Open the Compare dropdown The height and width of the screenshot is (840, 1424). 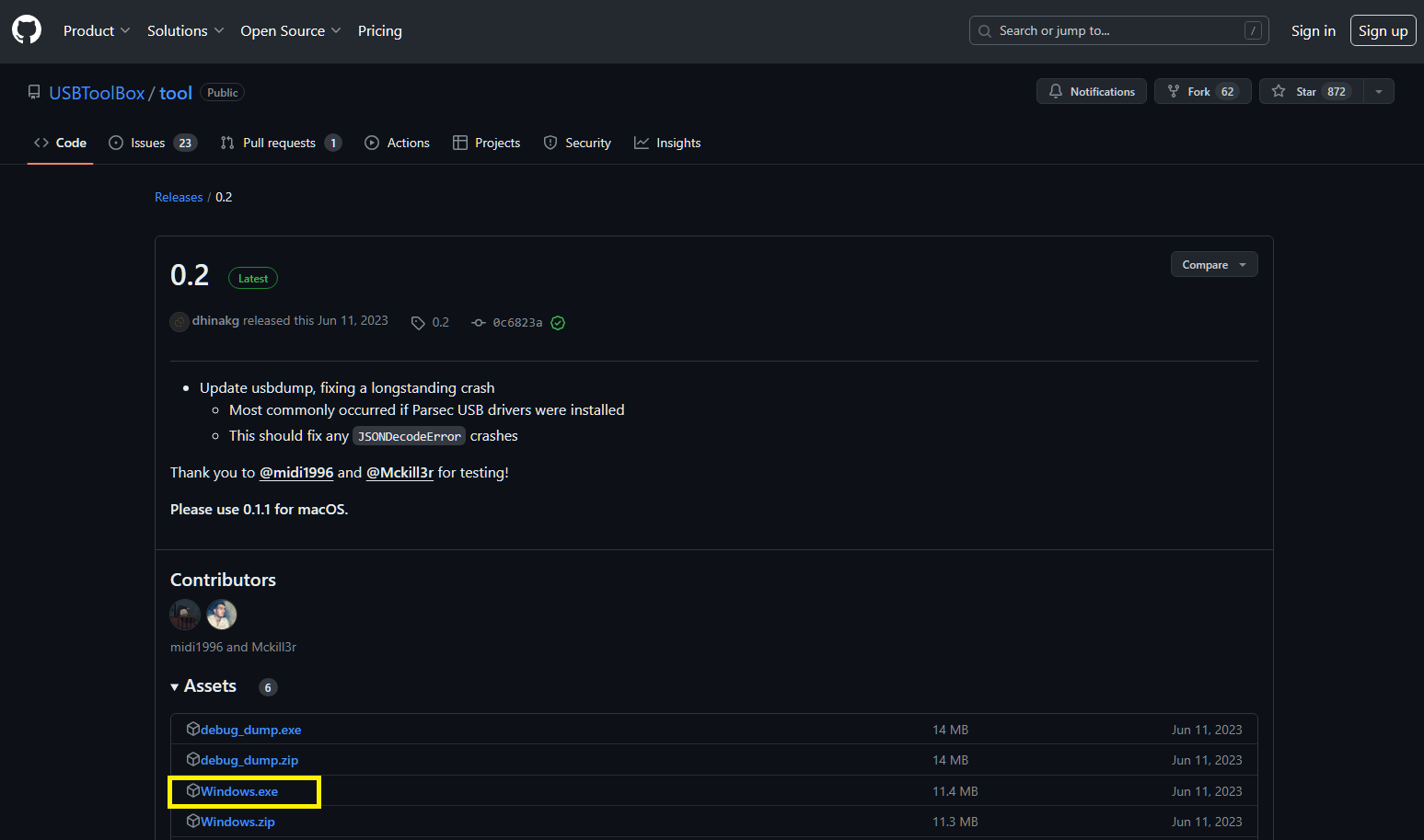click(1213, 264)
